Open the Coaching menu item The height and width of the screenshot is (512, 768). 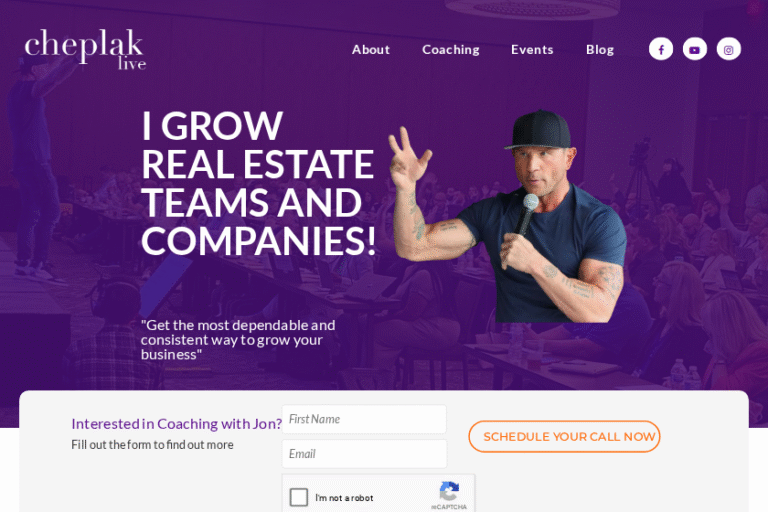tap(451, 49)
